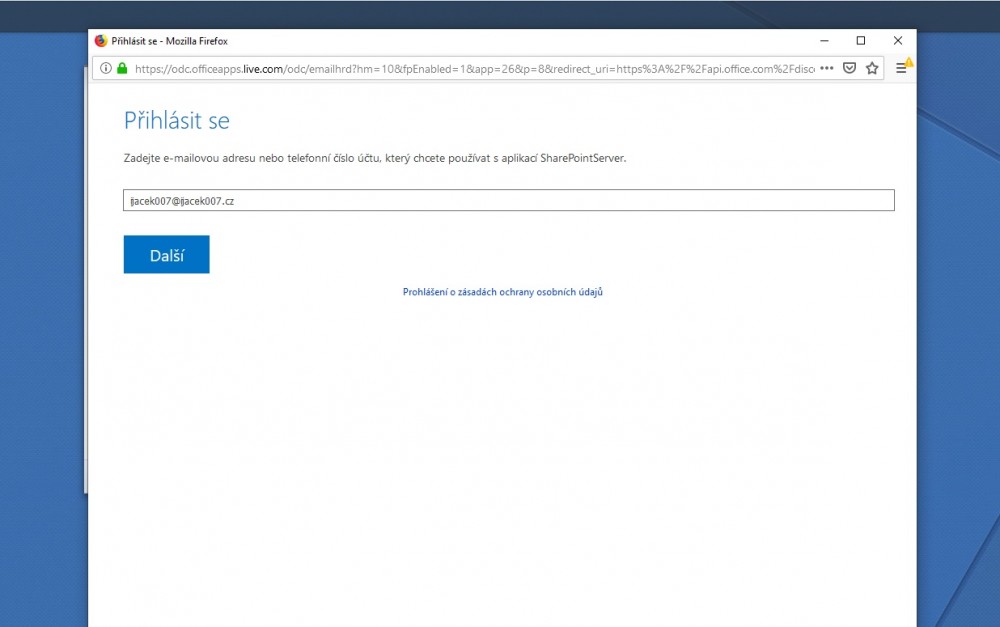Save the page to Pocket
This screenshot has width=1000, height=627.
(x=849, y=69)
